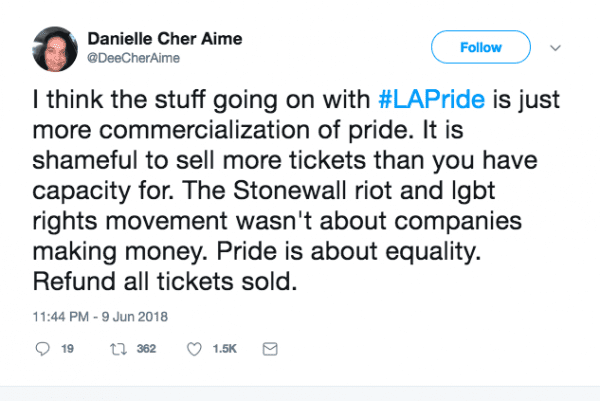Click "Pride is about equality." in tweet

coord(349,252)
